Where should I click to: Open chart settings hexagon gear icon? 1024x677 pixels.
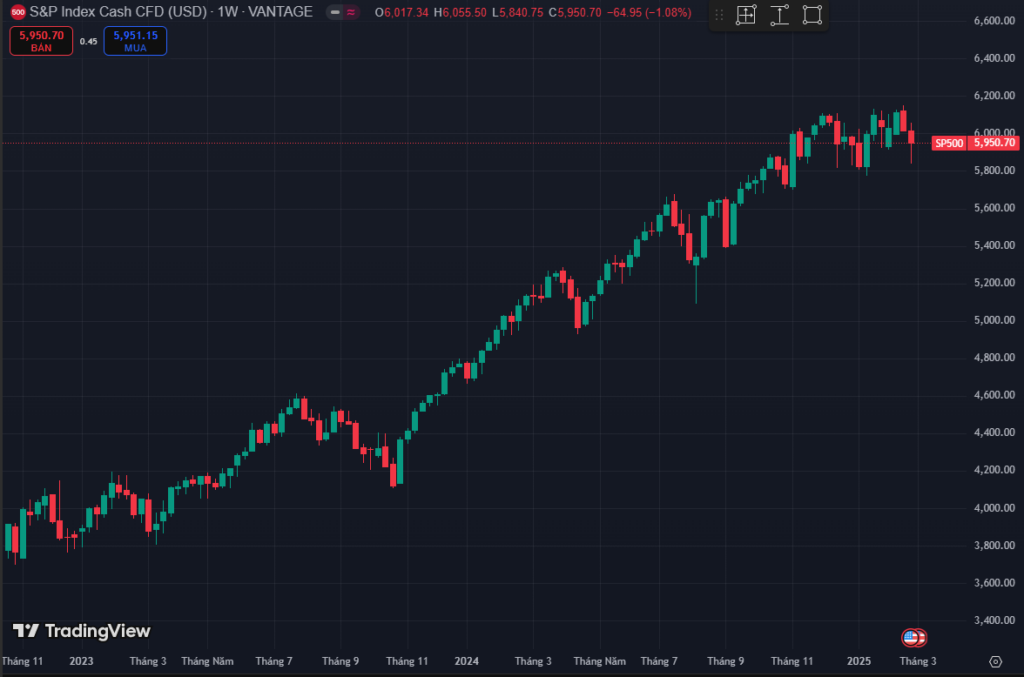[x=995, y=661]
